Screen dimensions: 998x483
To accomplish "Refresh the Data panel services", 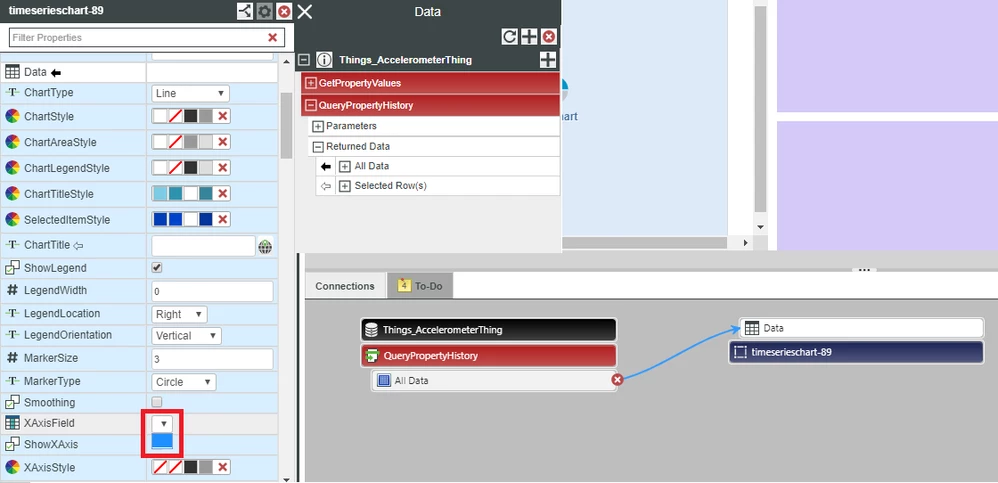I will tap(510, 37).
